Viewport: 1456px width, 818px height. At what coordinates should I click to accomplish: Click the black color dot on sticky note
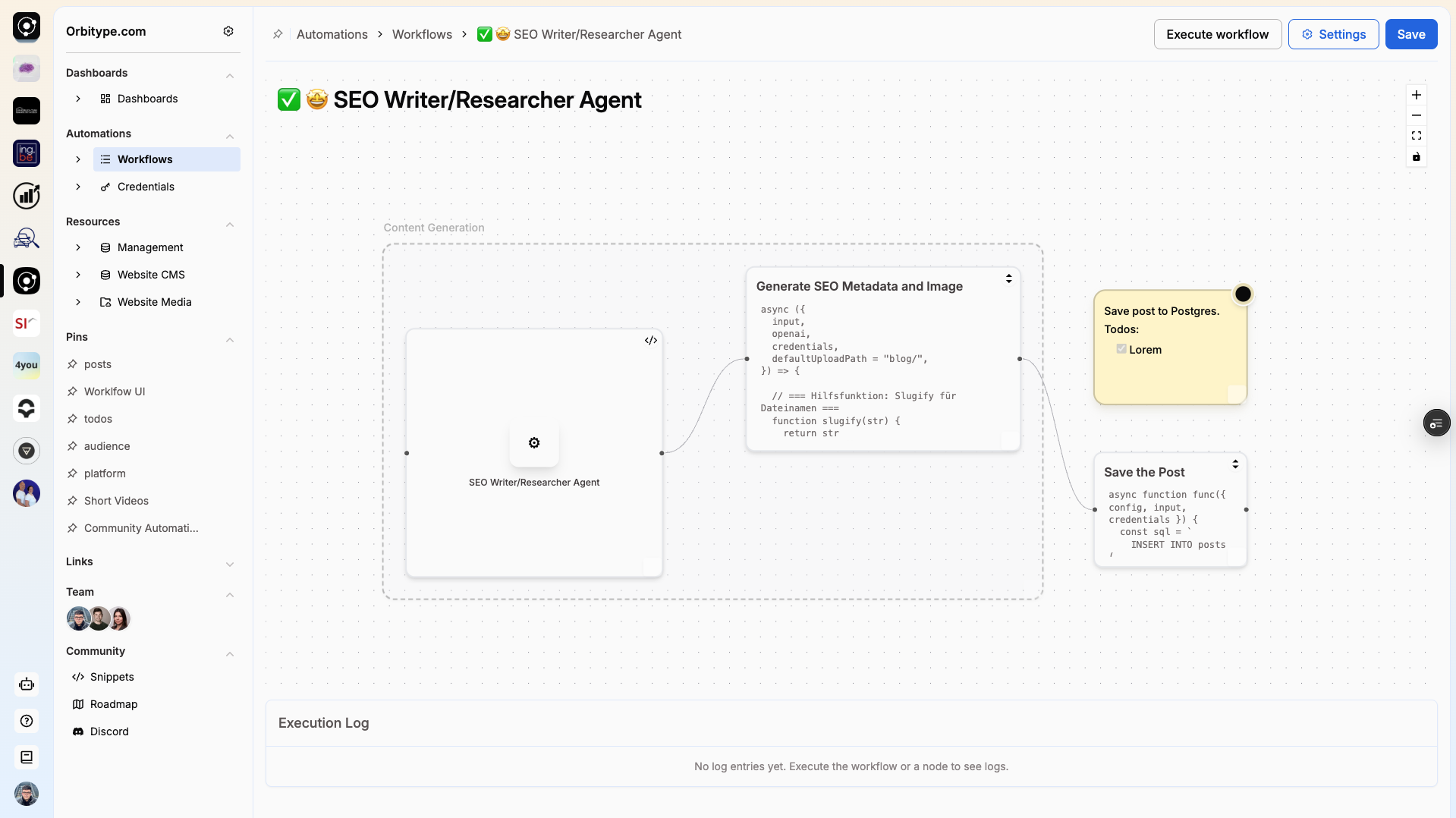[1243, 294]
